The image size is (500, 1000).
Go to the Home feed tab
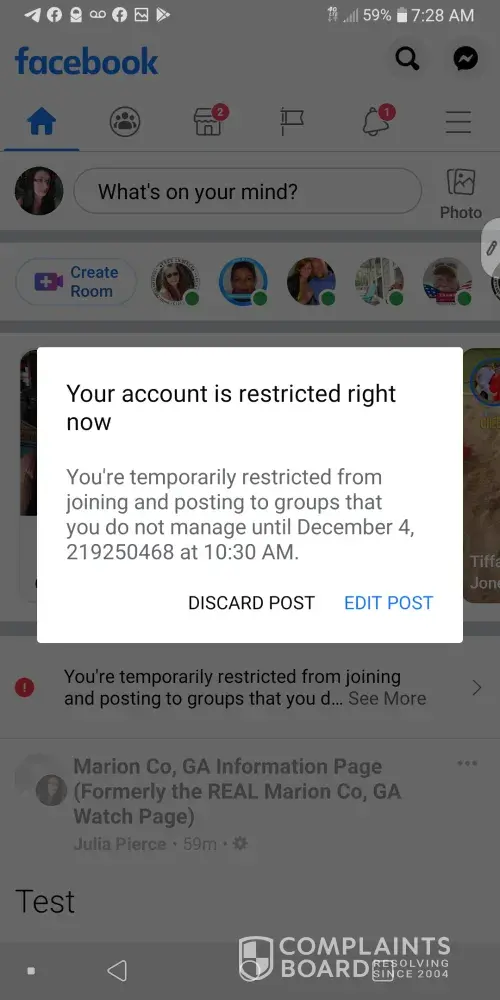point(41,121)
